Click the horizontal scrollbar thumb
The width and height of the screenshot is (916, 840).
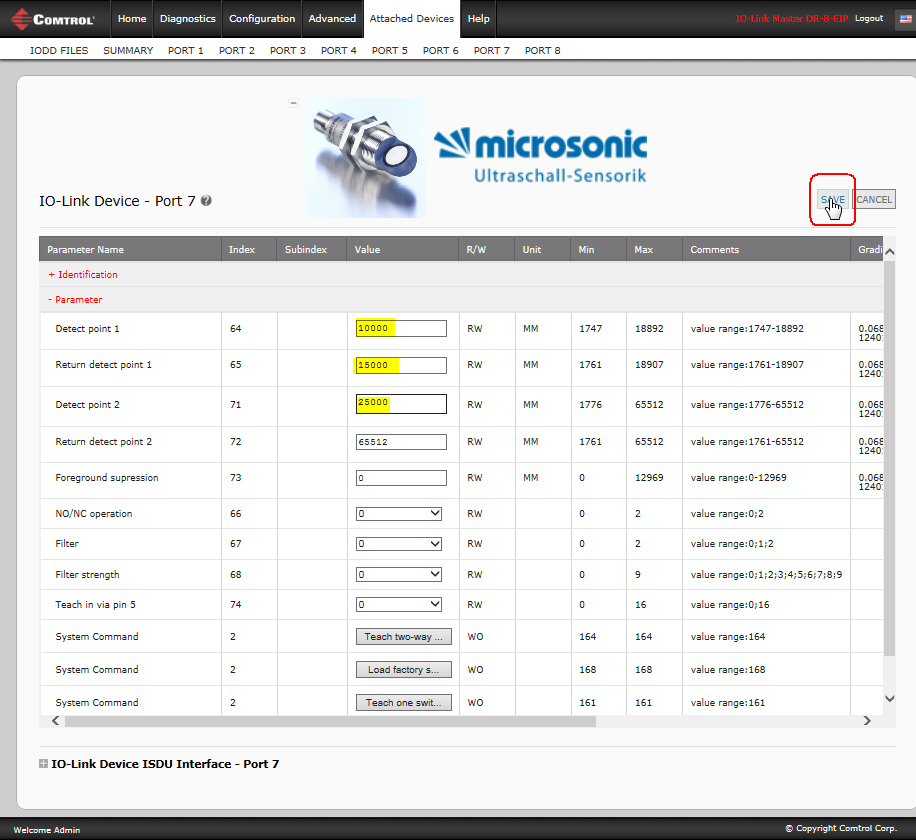330,721
